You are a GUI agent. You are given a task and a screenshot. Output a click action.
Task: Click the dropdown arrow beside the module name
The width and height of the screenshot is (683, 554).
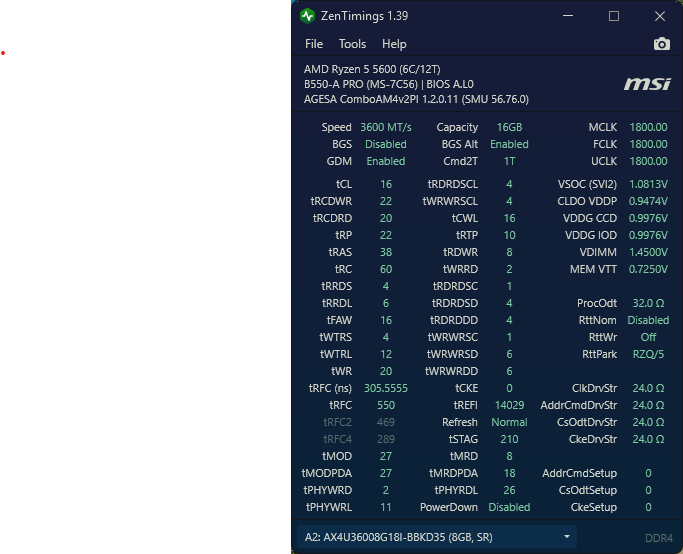tap(567, 537)
